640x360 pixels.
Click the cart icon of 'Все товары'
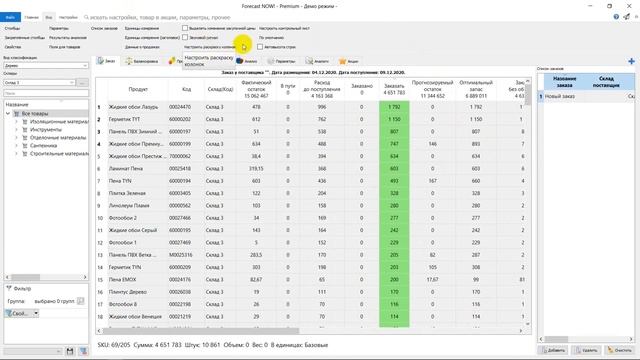17,113
